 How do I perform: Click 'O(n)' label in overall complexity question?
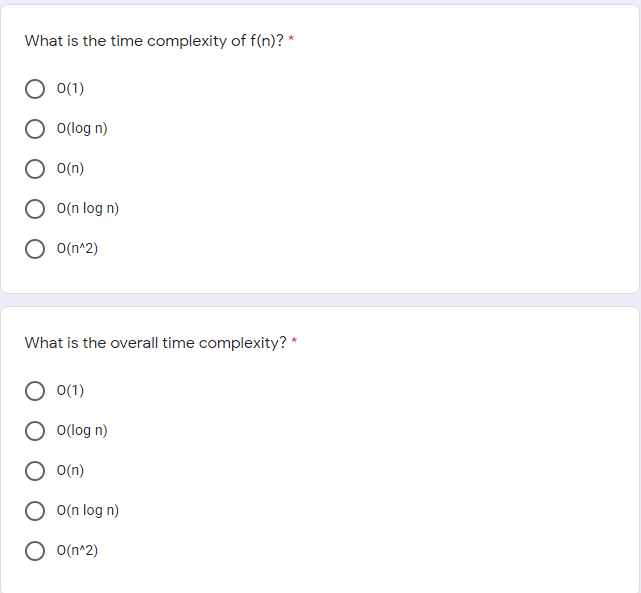coord(70,471)
